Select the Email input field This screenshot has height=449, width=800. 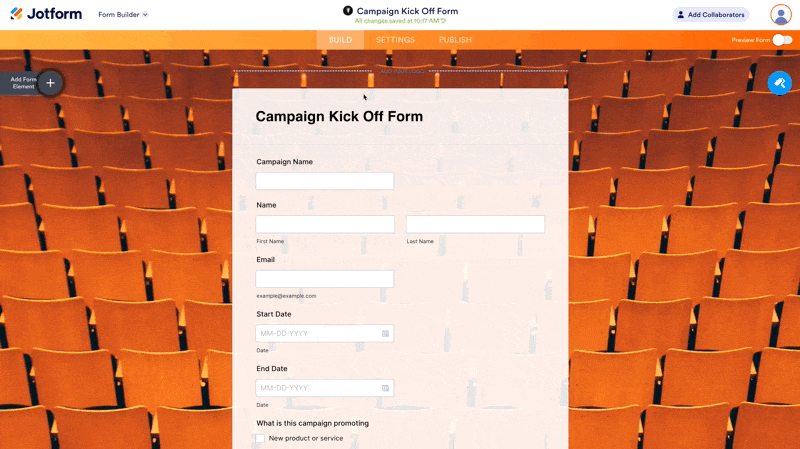(x=324, y=279)
